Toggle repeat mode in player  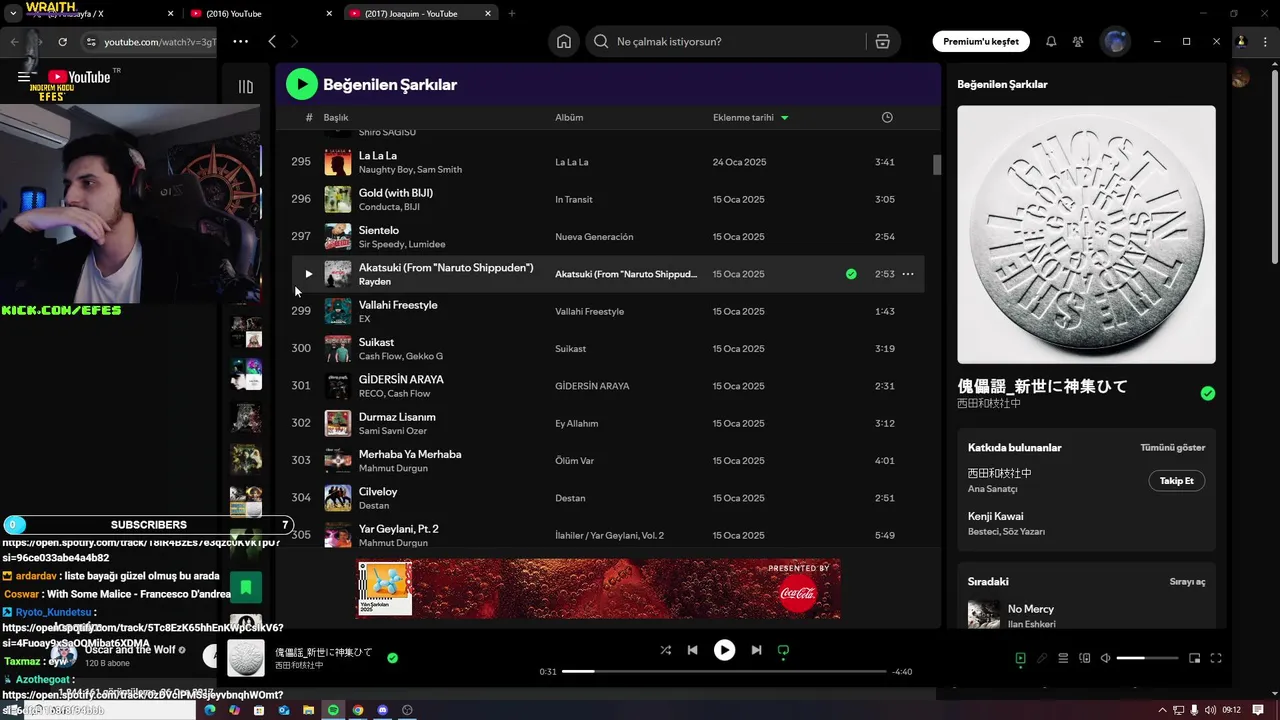click(x=783, y=650)
